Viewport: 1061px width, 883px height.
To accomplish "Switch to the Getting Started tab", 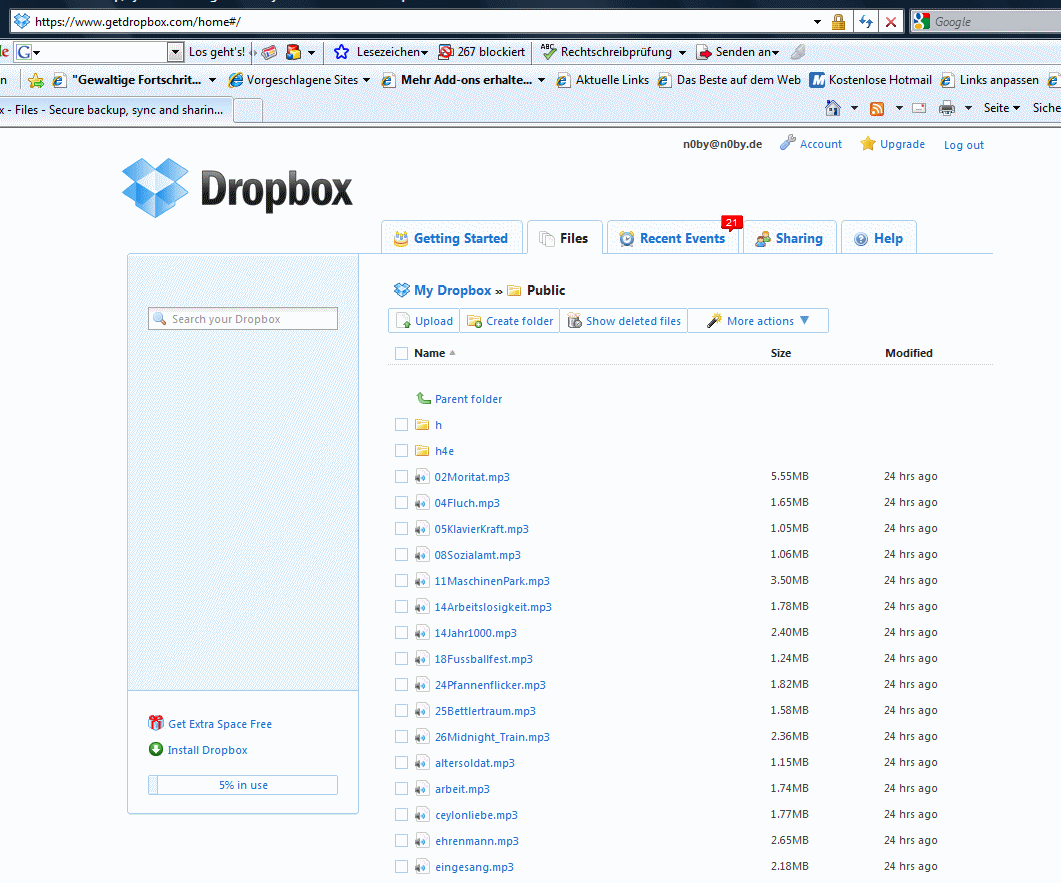I will [x=452, y=238].
